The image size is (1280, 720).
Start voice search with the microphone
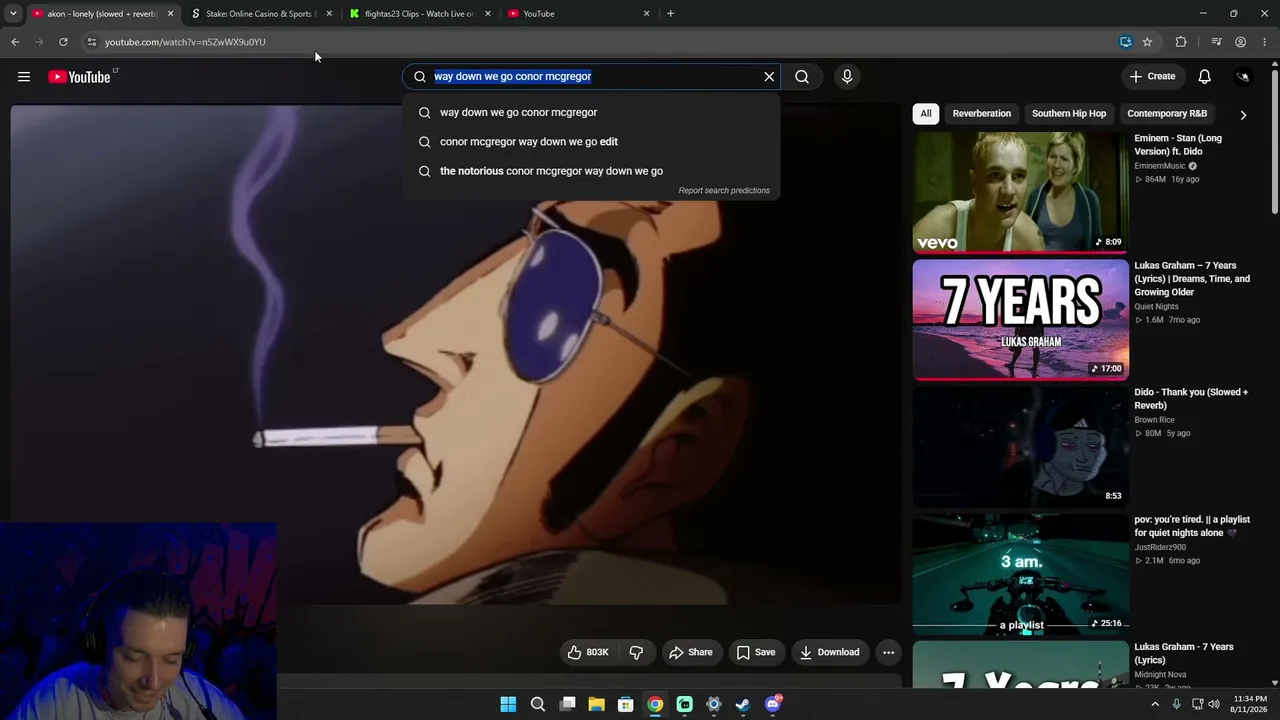847,76
